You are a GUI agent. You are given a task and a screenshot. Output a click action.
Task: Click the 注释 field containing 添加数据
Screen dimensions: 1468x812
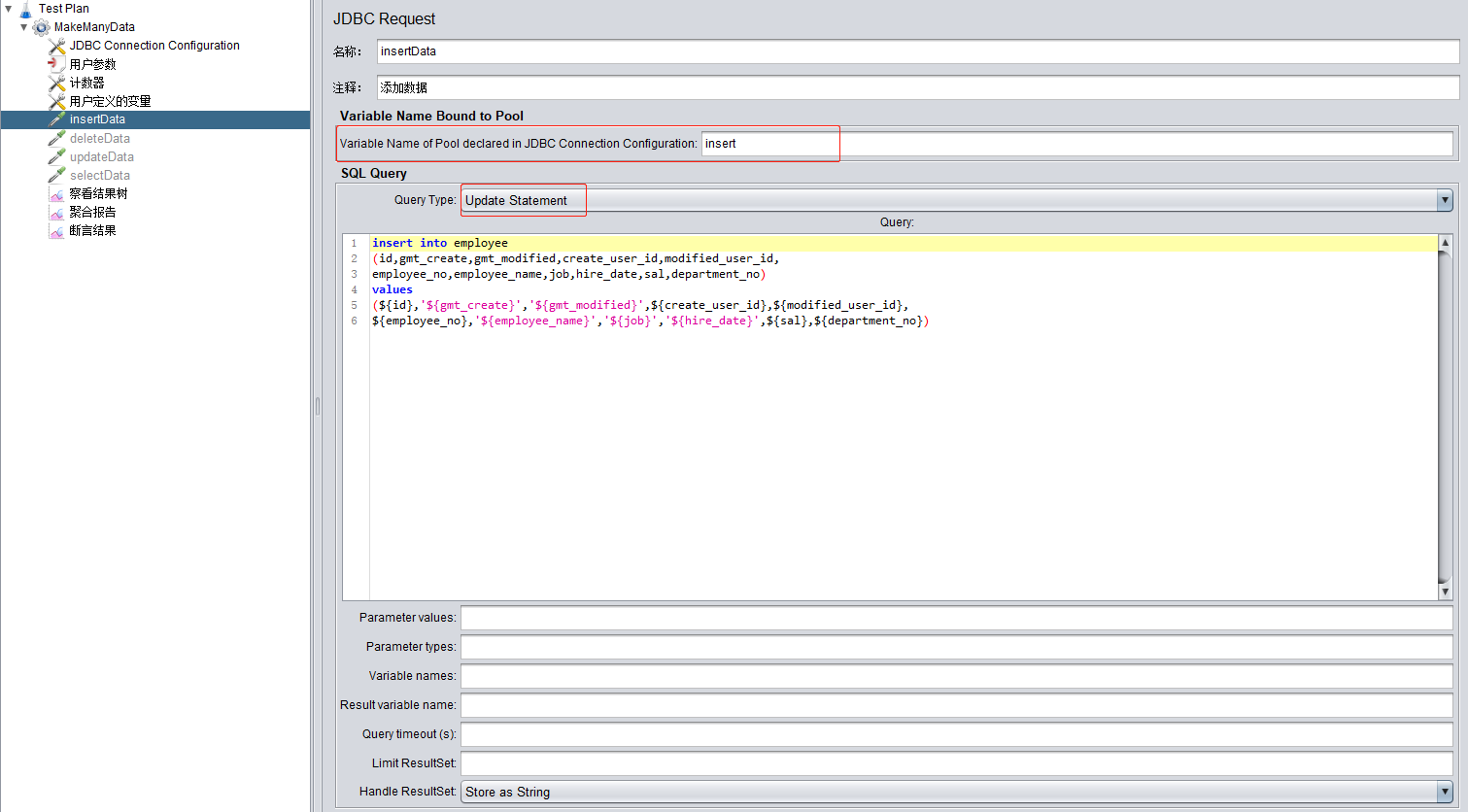[918, 87]
